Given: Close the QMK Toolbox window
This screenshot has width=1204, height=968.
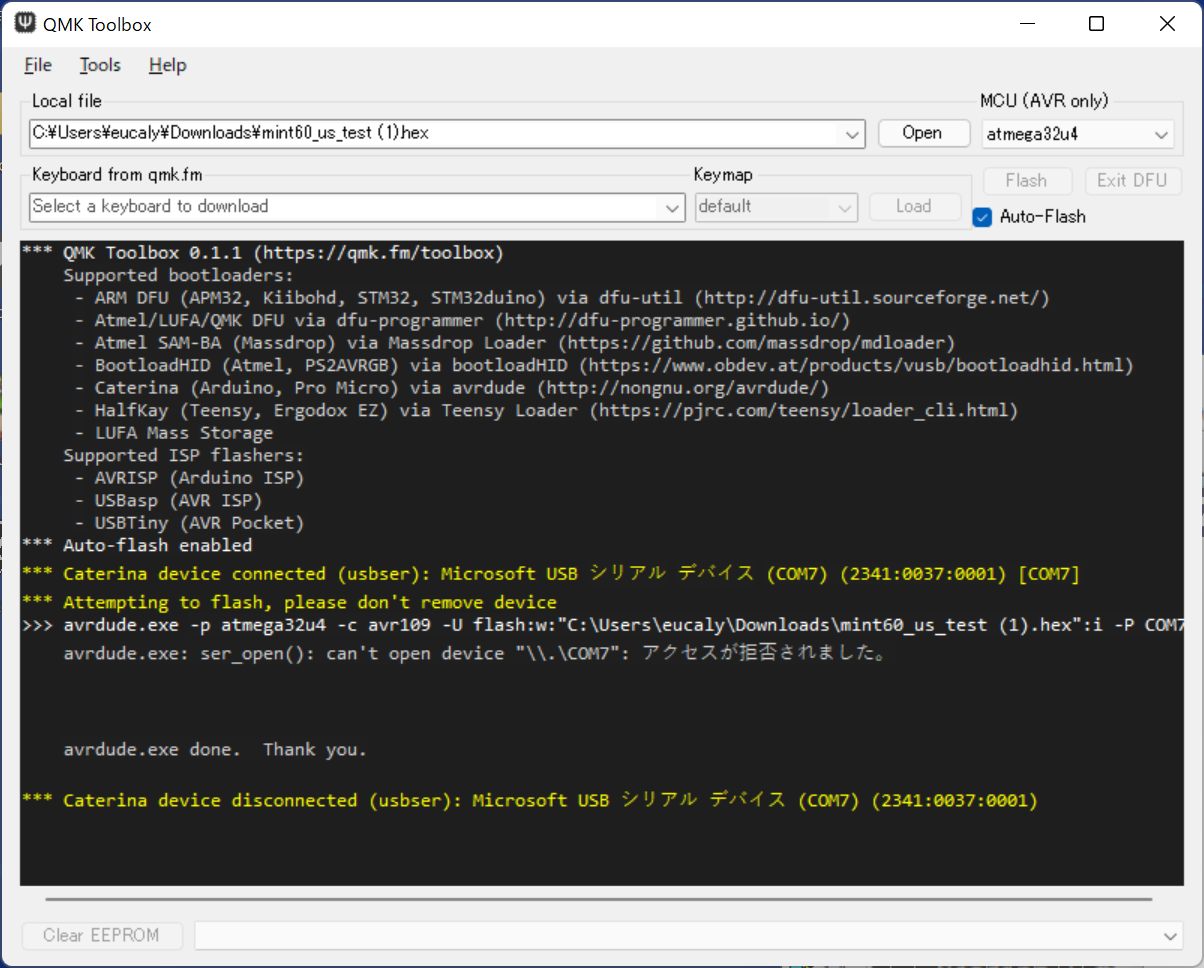Looking at the screenshot, I should (1167, 24).
